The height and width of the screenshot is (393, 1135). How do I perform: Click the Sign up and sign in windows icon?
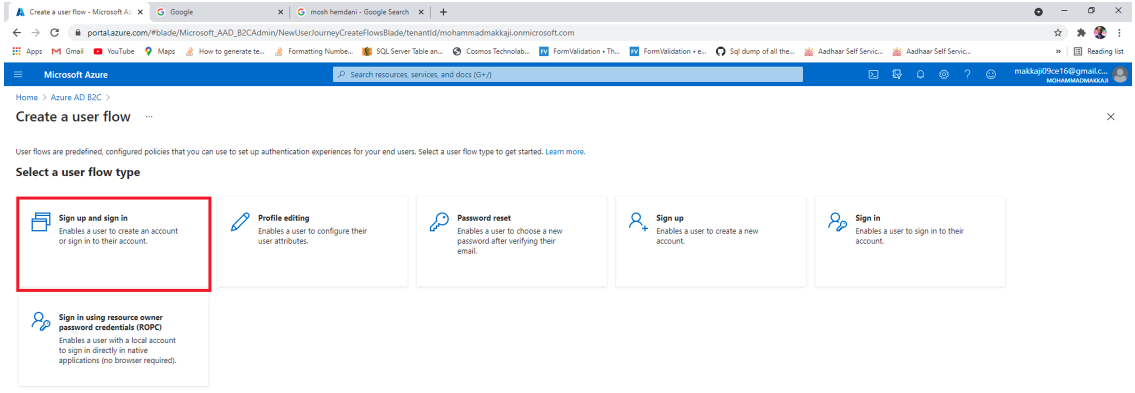tap(41, 222)
